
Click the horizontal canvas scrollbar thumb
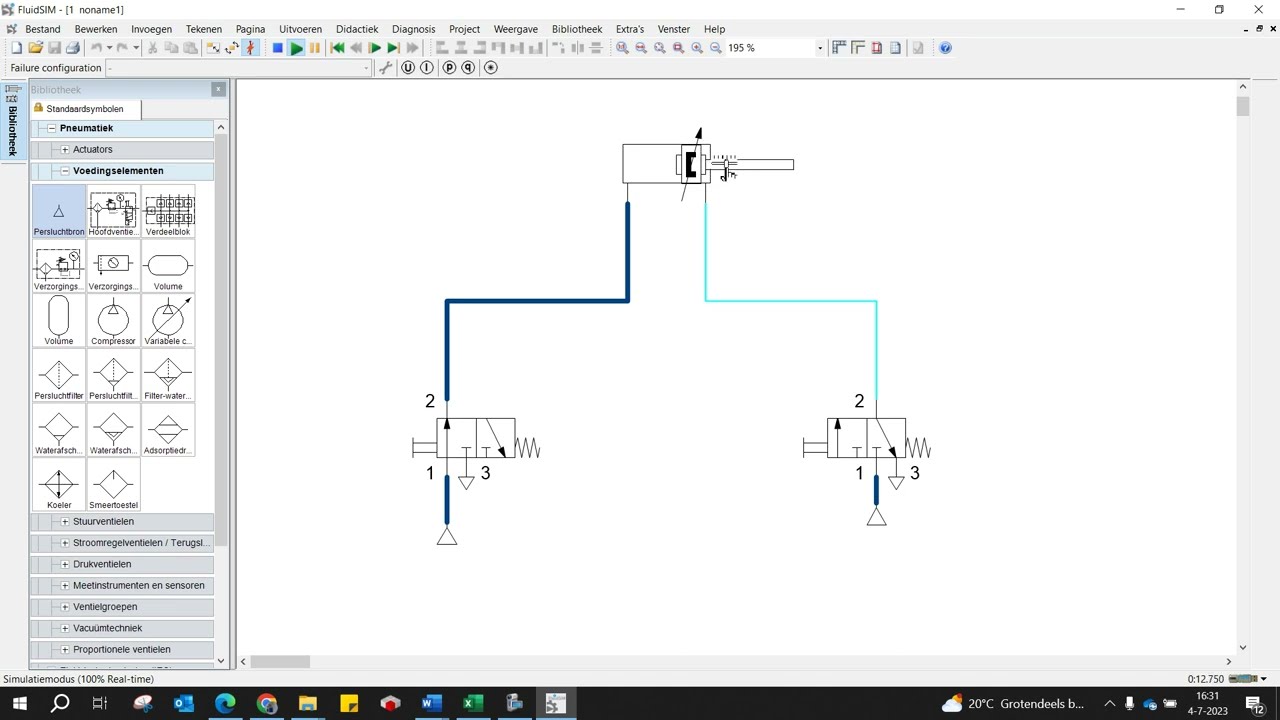280,661
